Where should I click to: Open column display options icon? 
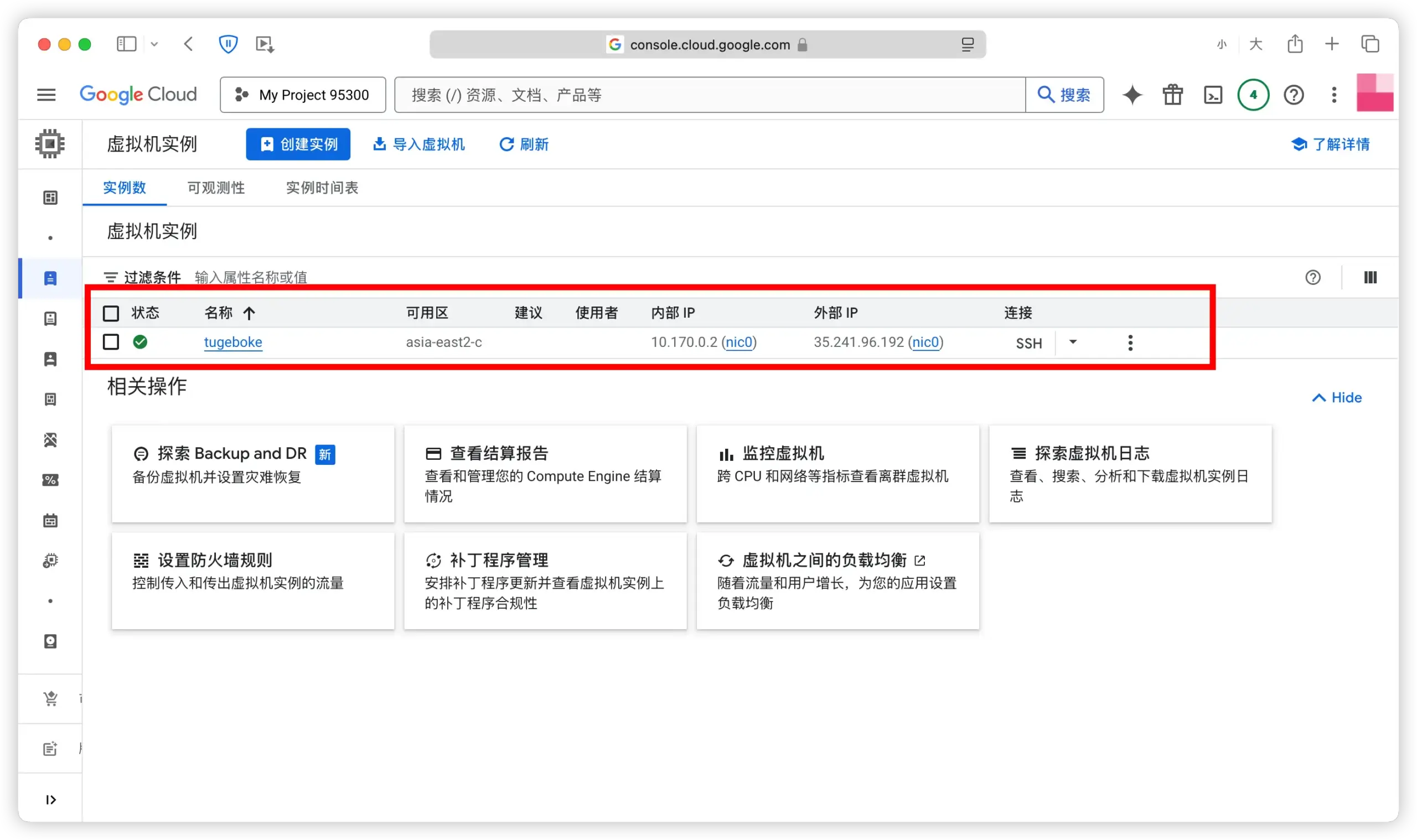[x=1370, y=277]
